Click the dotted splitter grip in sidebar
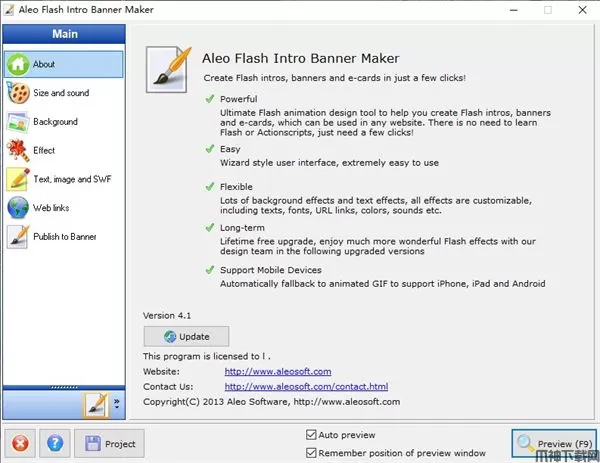This screenshot has height=463, width=600. pyautogui.click(x=64, y=387)
